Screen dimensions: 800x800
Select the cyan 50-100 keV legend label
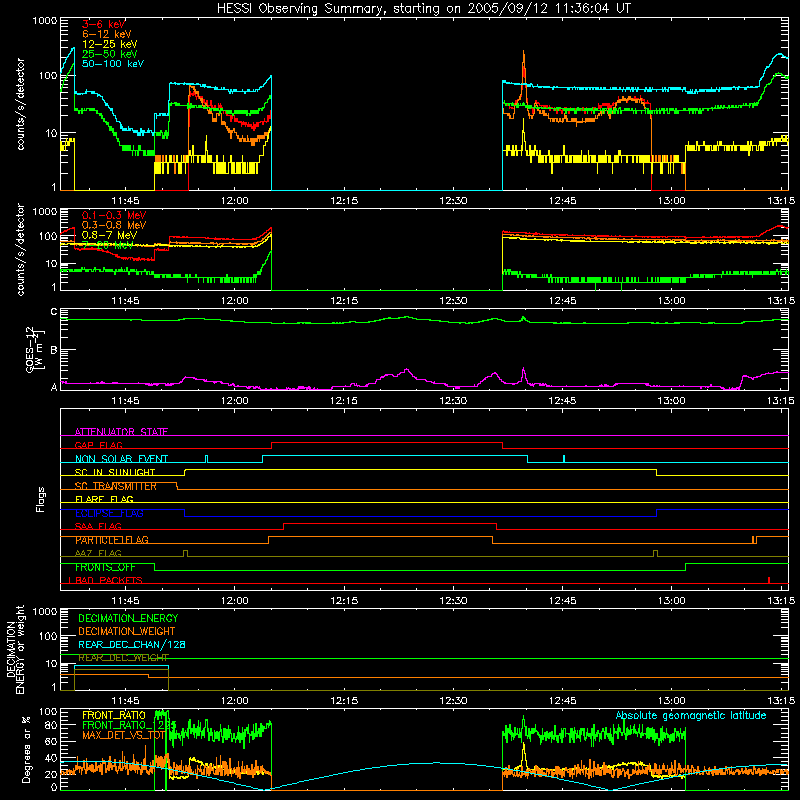coord(113,64)
